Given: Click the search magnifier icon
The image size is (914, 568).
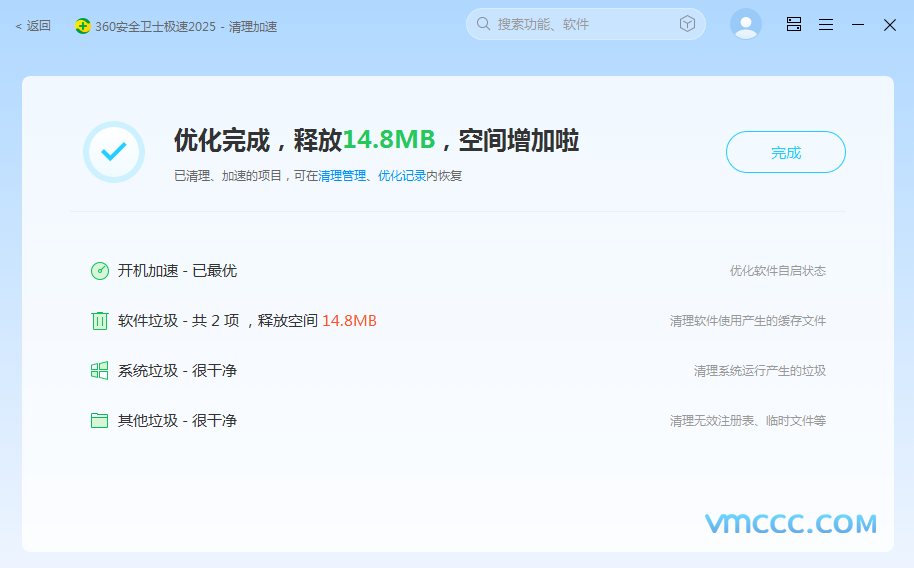Looking at the screenshot, I should [484, 24].
